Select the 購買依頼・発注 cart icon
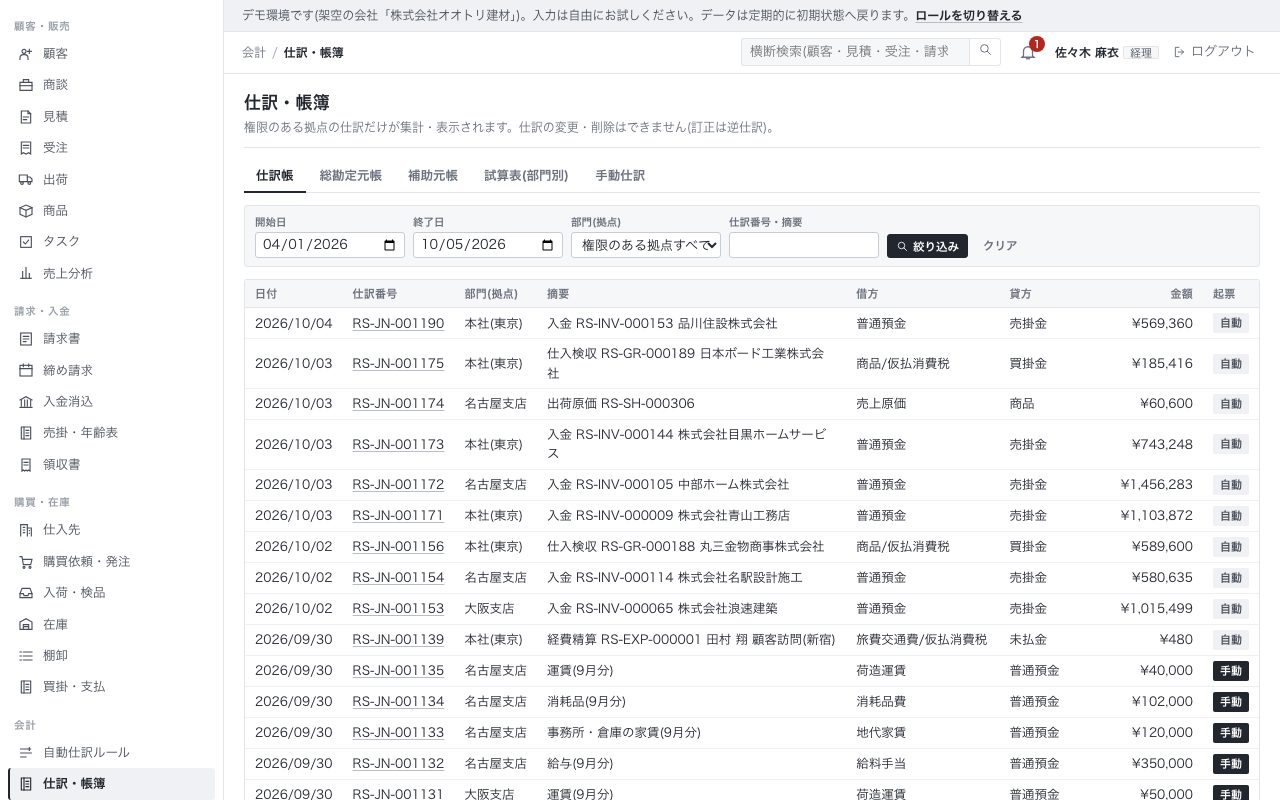The width and height of the screenshot is (1280, 800). pyautogui.click(x=26, y=562)
